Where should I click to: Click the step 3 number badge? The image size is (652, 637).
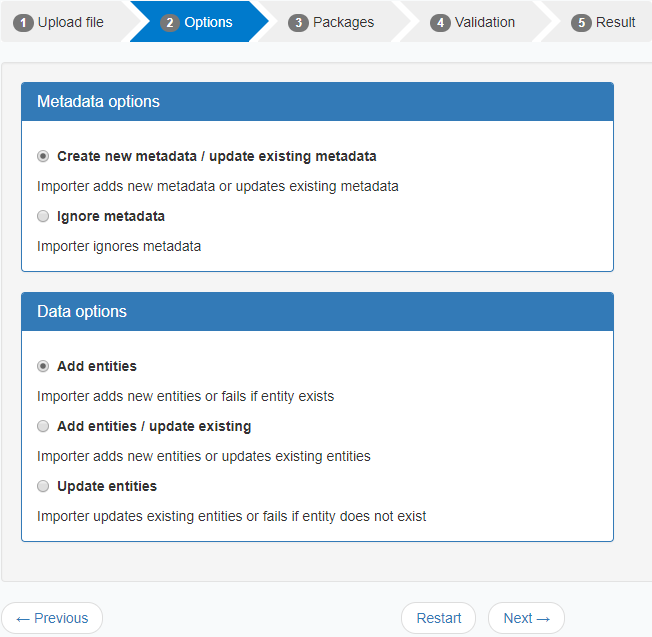pos(298,22)
